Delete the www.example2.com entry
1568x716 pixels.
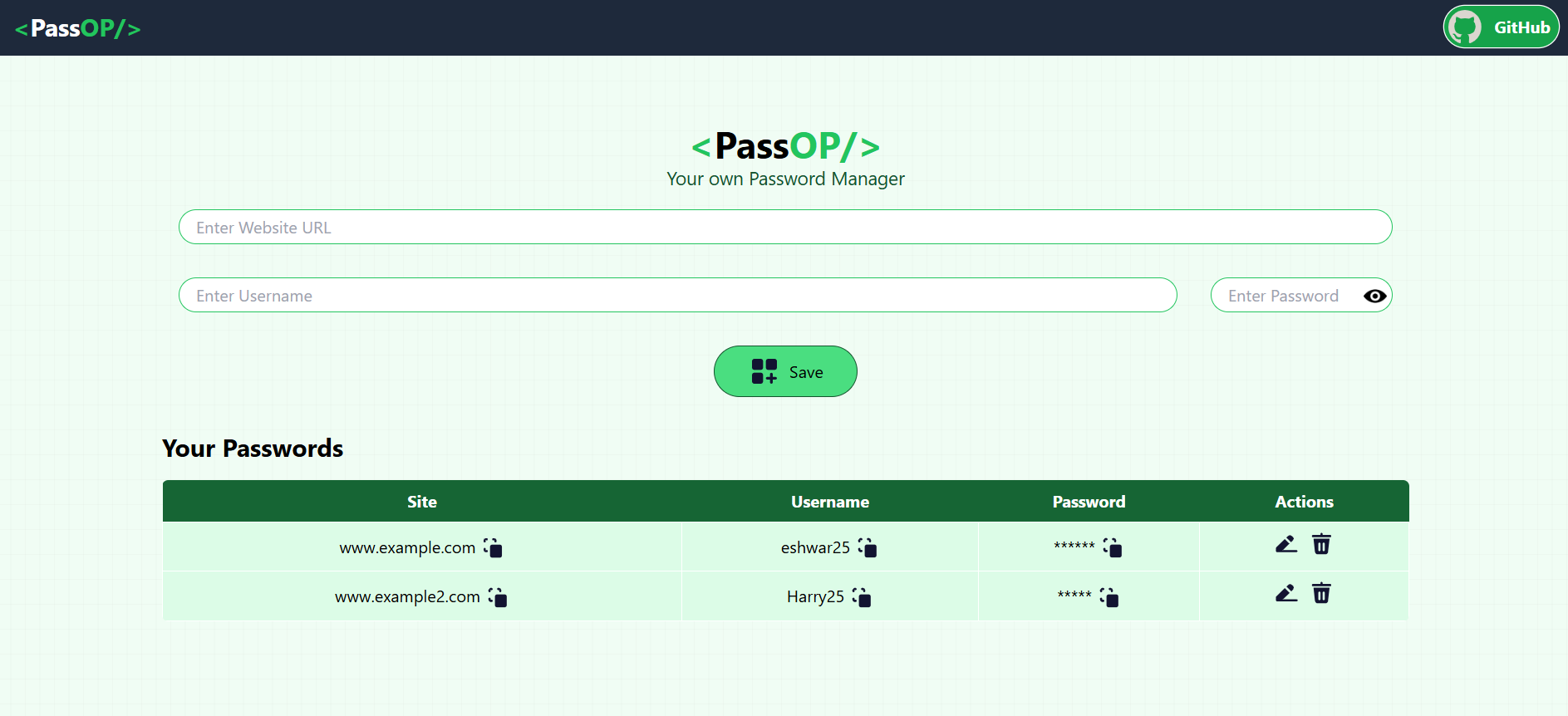(x=1321, y=593)
